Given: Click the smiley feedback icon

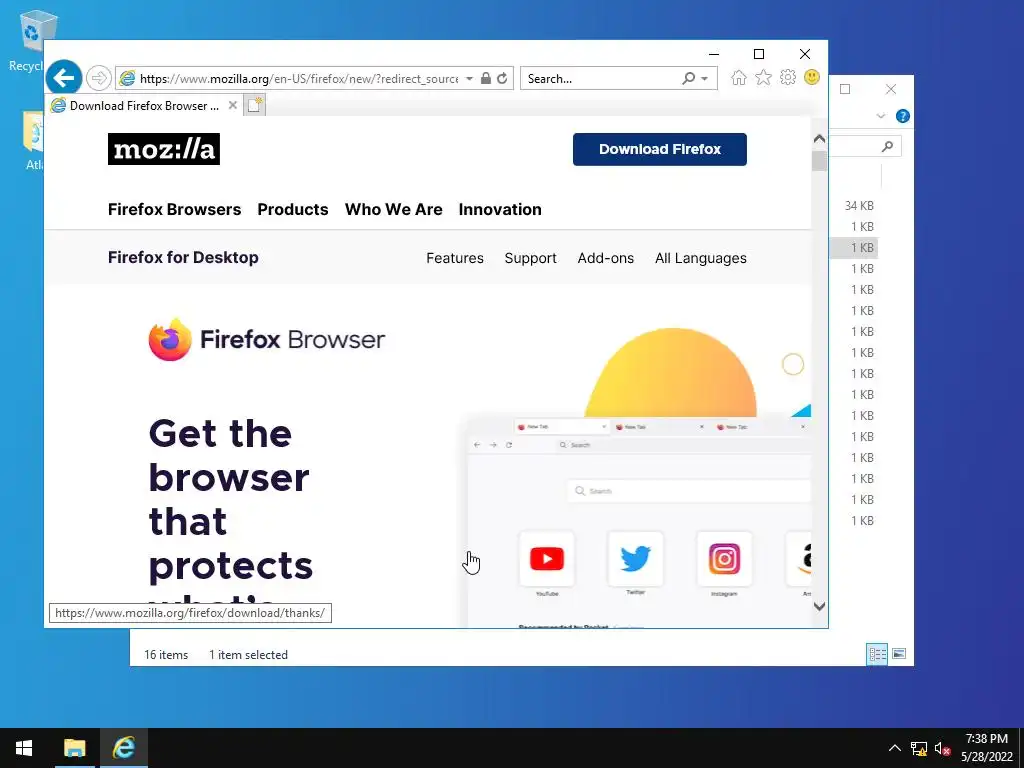Looking at the screenshot, I should [812, 78].
